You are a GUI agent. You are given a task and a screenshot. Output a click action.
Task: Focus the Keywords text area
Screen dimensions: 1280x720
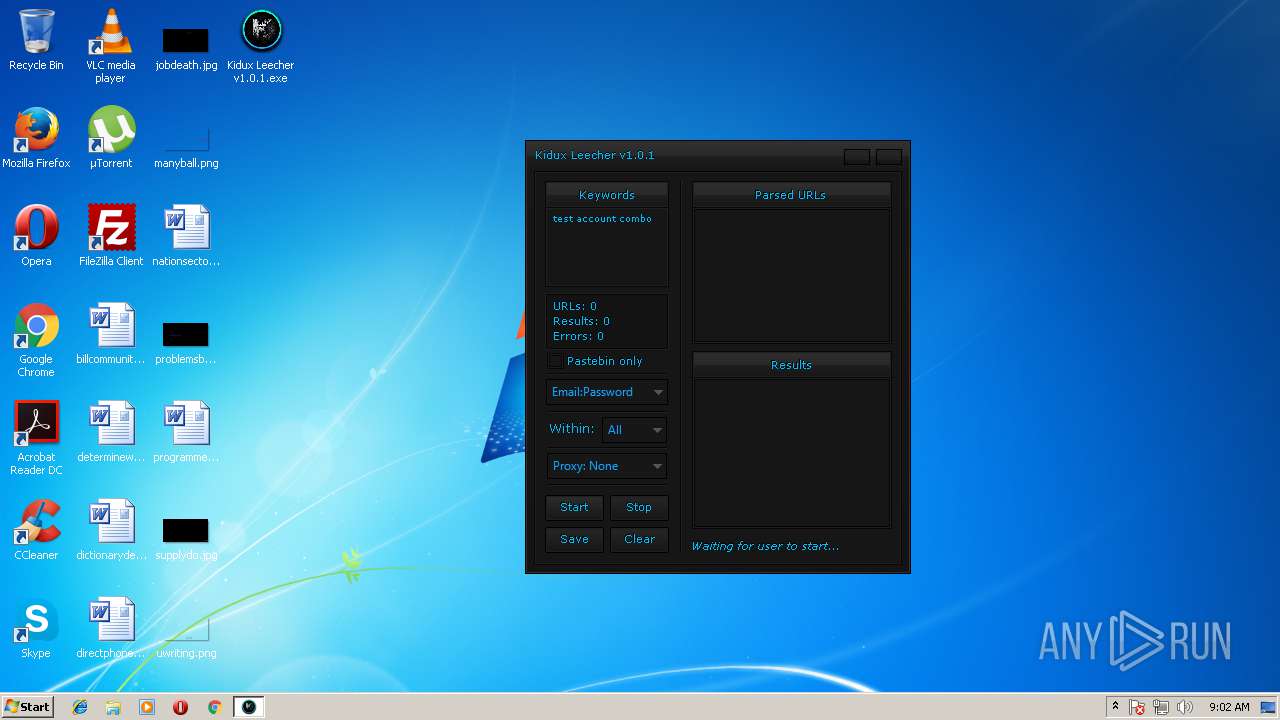607,247
